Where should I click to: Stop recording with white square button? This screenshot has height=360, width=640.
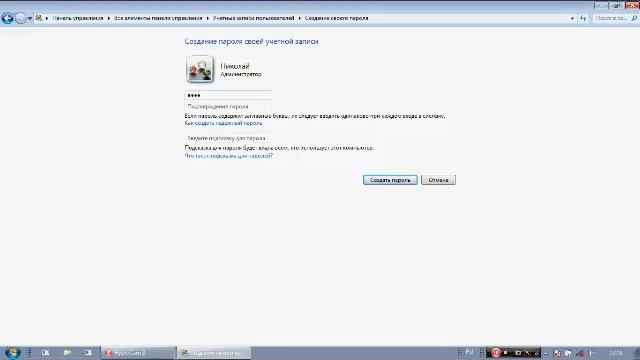506,353
